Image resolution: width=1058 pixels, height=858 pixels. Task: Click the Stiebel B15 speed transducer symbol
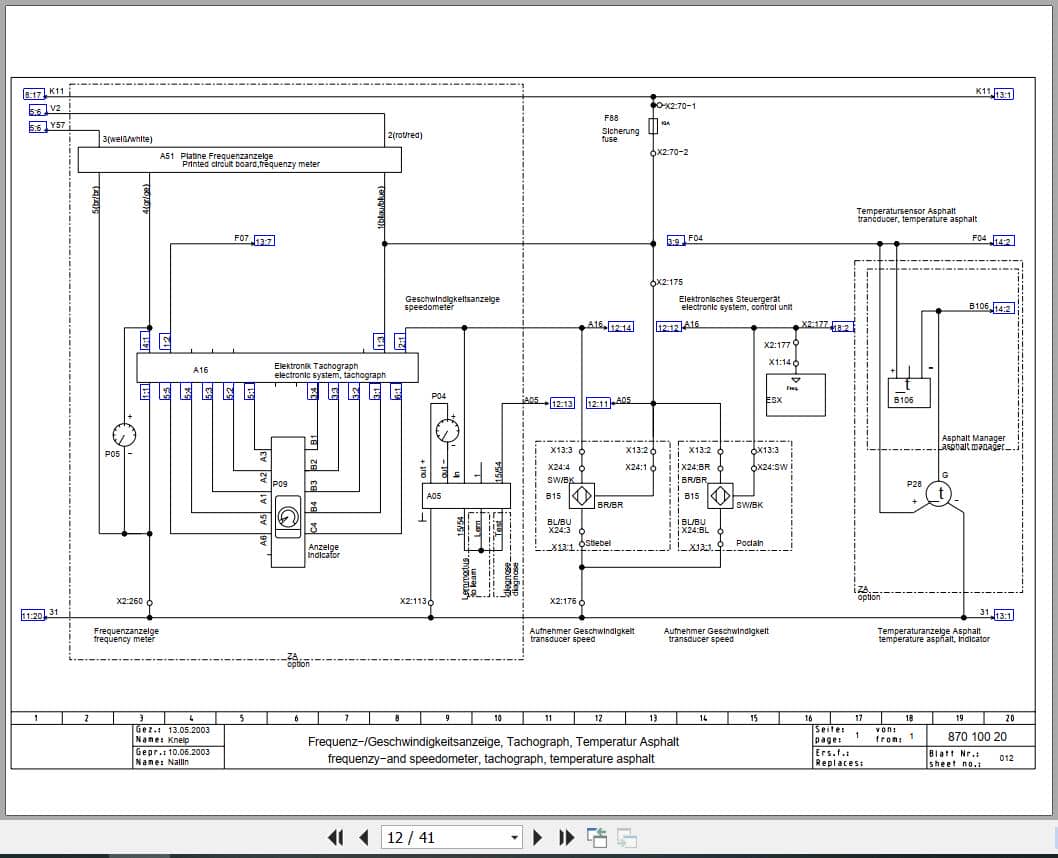point(581,496)
